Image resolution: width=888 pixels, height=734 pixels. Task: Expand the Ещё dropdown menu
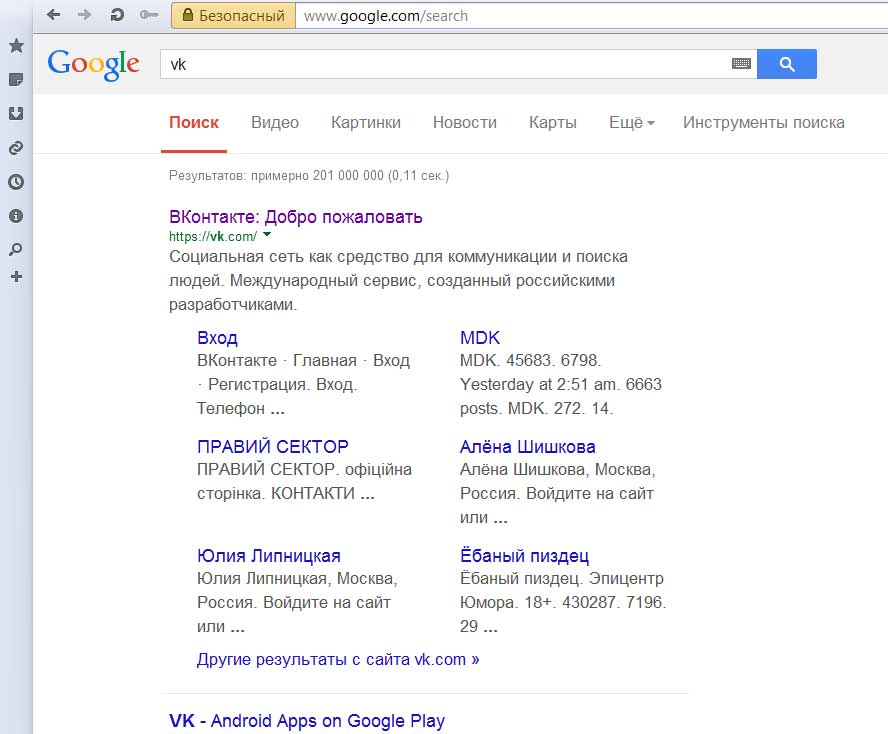[x=631, y=122]
